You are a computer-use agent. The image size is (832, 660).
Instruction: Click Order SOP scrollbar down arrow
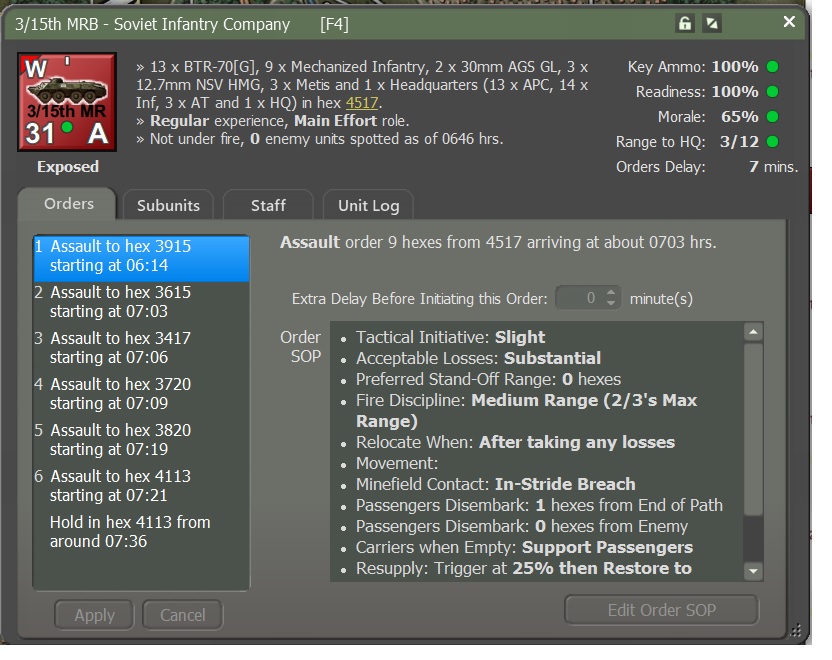click(753, 571)
